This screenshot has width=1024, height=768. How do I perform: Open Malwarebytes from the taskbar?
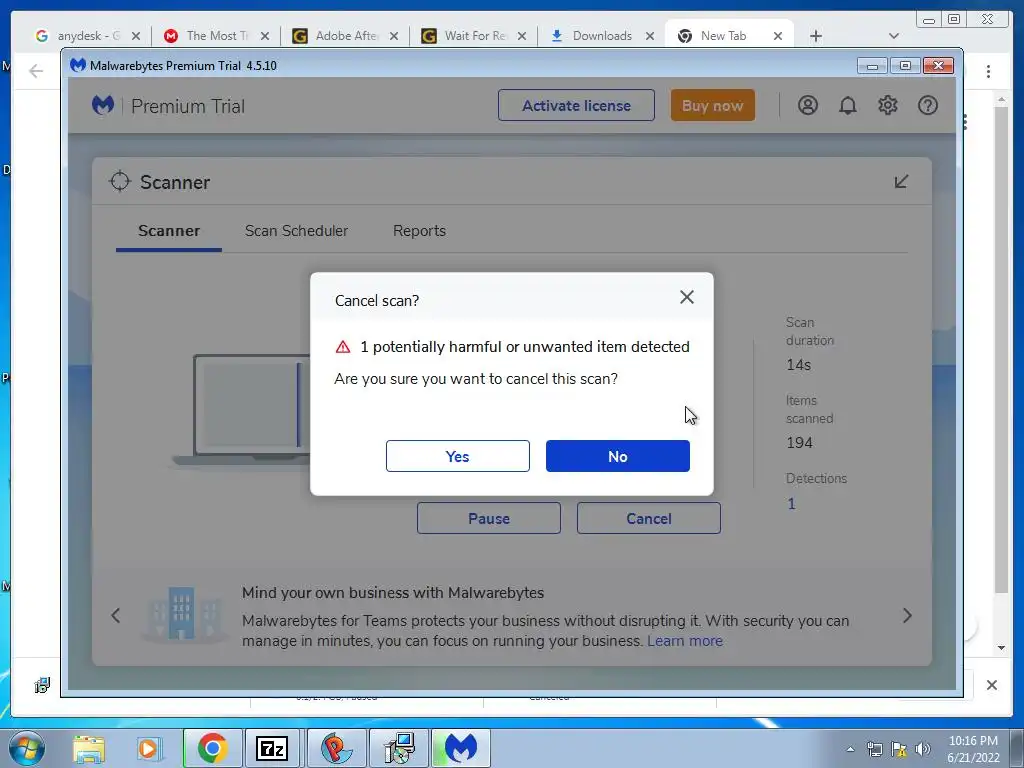pos(460,748)
